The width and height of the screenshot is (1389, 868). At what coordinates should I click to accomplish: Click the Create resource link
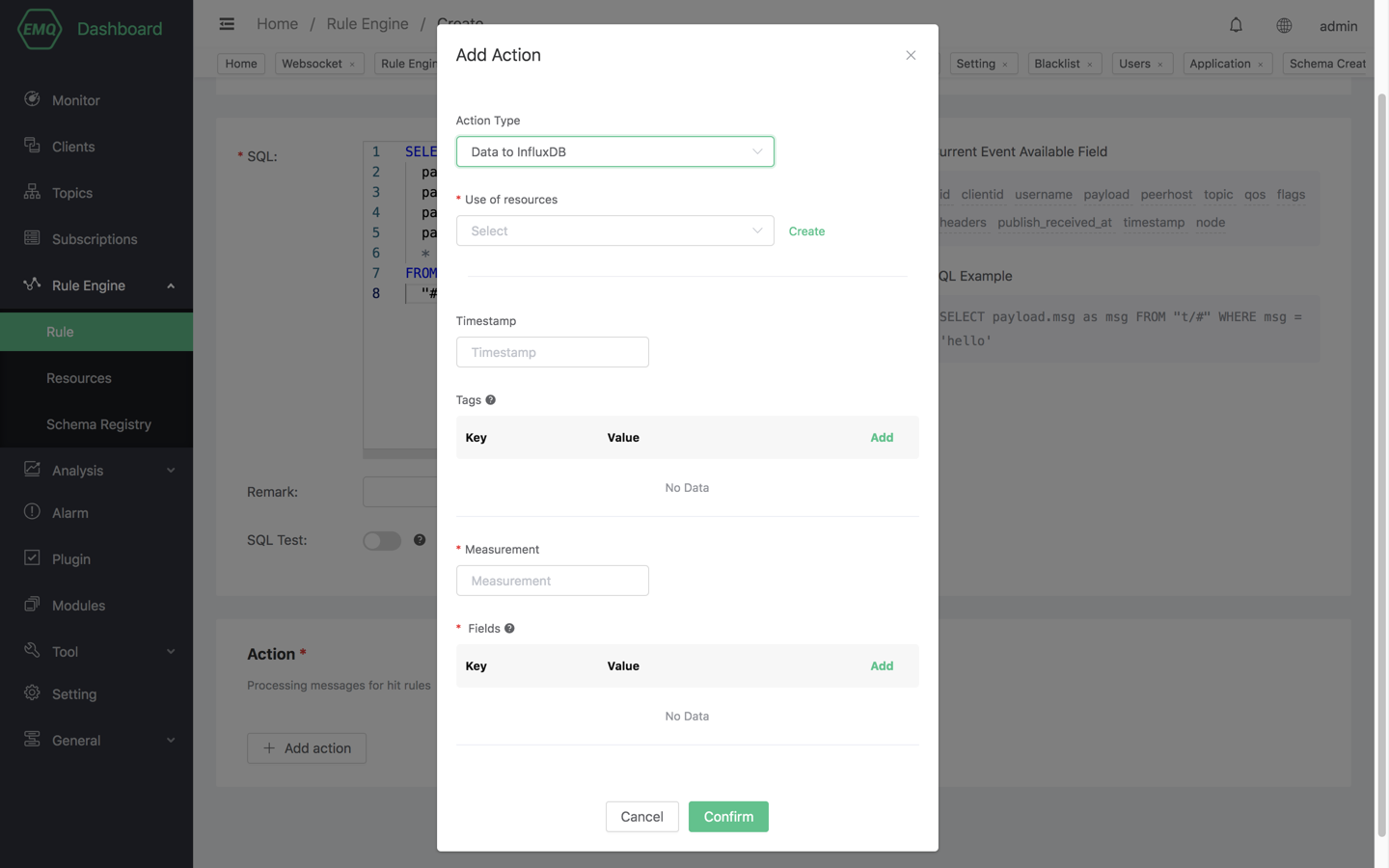(x=806, y=231)
